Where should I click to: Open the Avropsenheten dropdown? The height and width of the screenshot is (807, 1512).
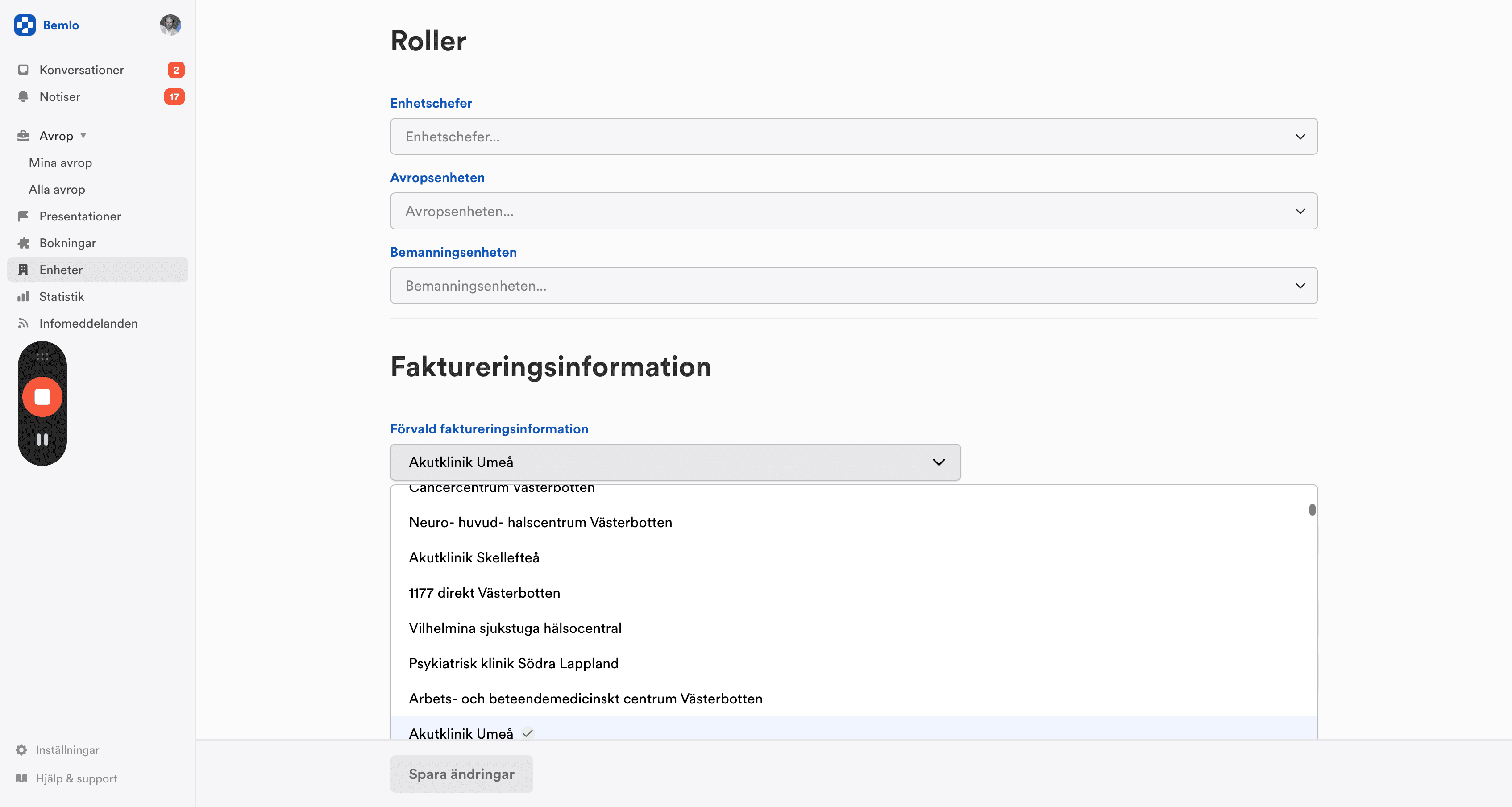pyautogui.click(x=853, y=211)
